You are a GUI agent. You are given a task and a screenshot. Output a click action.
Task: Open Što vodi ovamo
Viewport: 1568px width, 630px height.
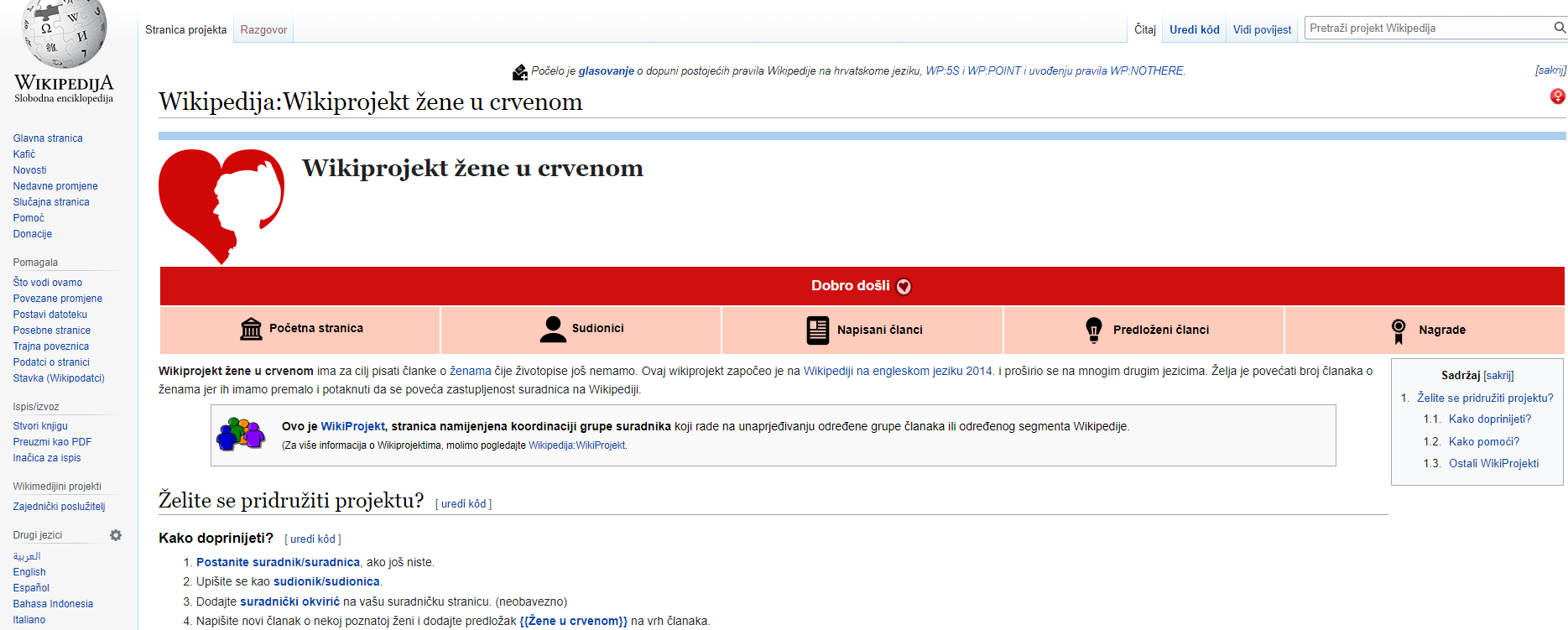(48, 283)
